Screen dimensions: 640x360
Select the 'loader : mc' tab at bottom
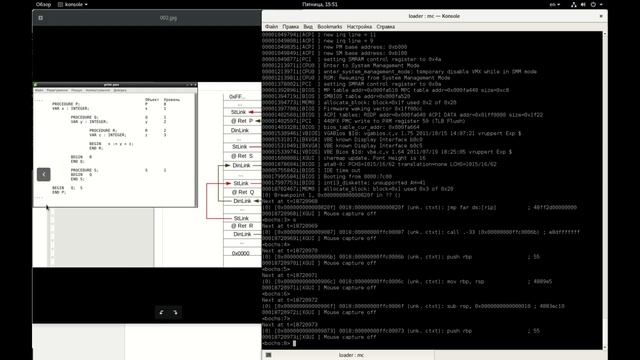[351, 355]
